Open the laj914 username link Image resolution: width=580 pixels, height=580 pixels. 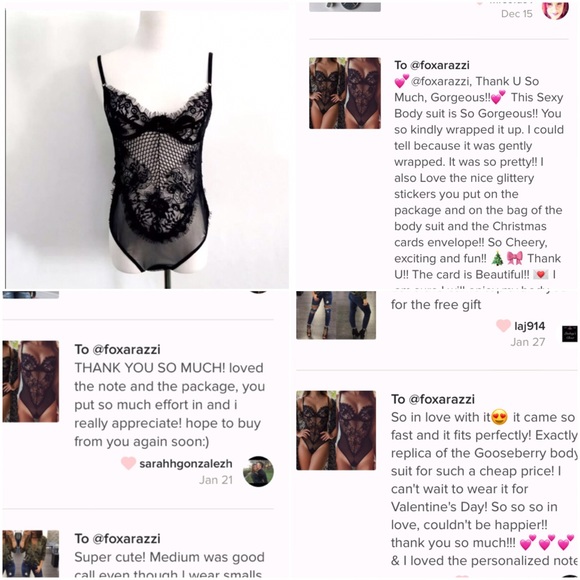coord(530,326)
